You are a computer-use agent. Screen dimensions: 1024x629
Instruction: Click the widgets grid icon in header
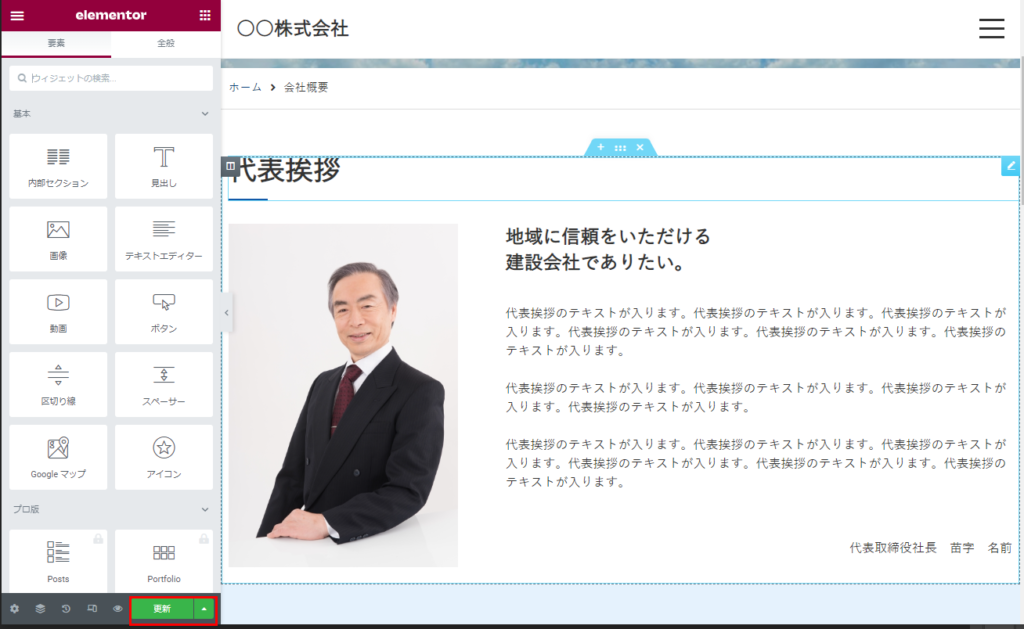point(205,15)
